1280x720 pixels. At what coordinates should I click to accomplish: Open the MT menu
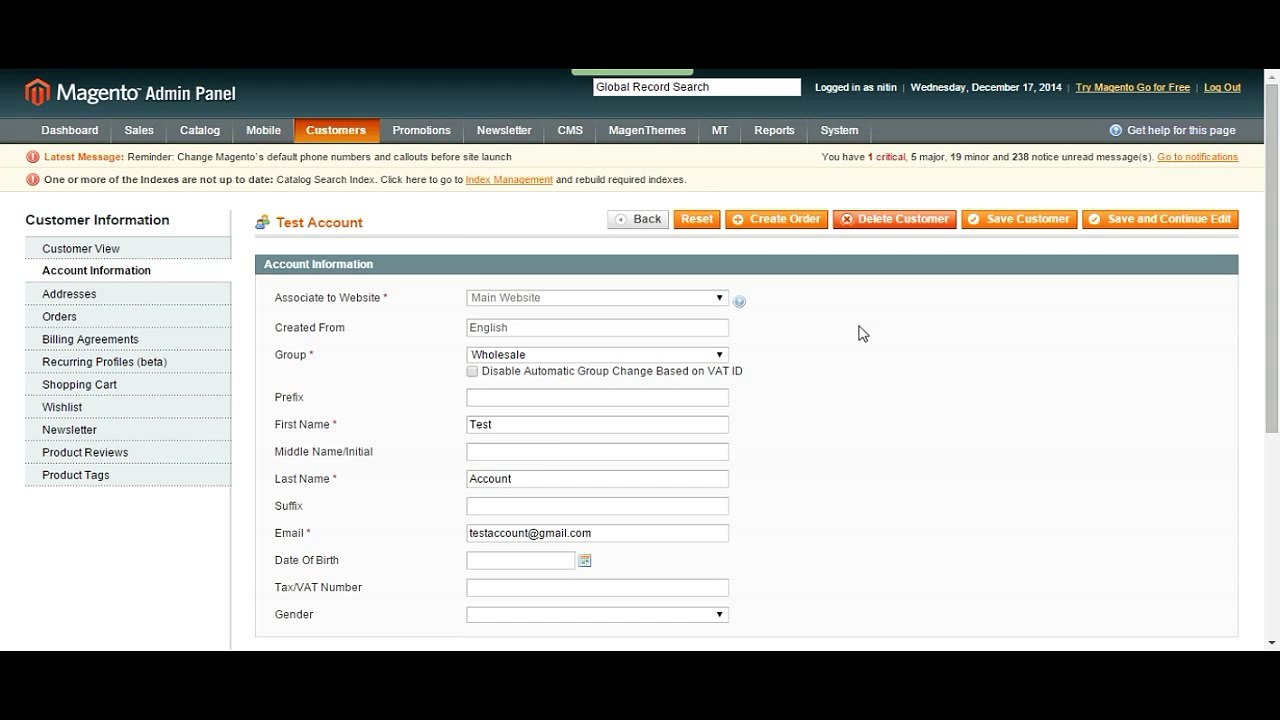(720, 130)
